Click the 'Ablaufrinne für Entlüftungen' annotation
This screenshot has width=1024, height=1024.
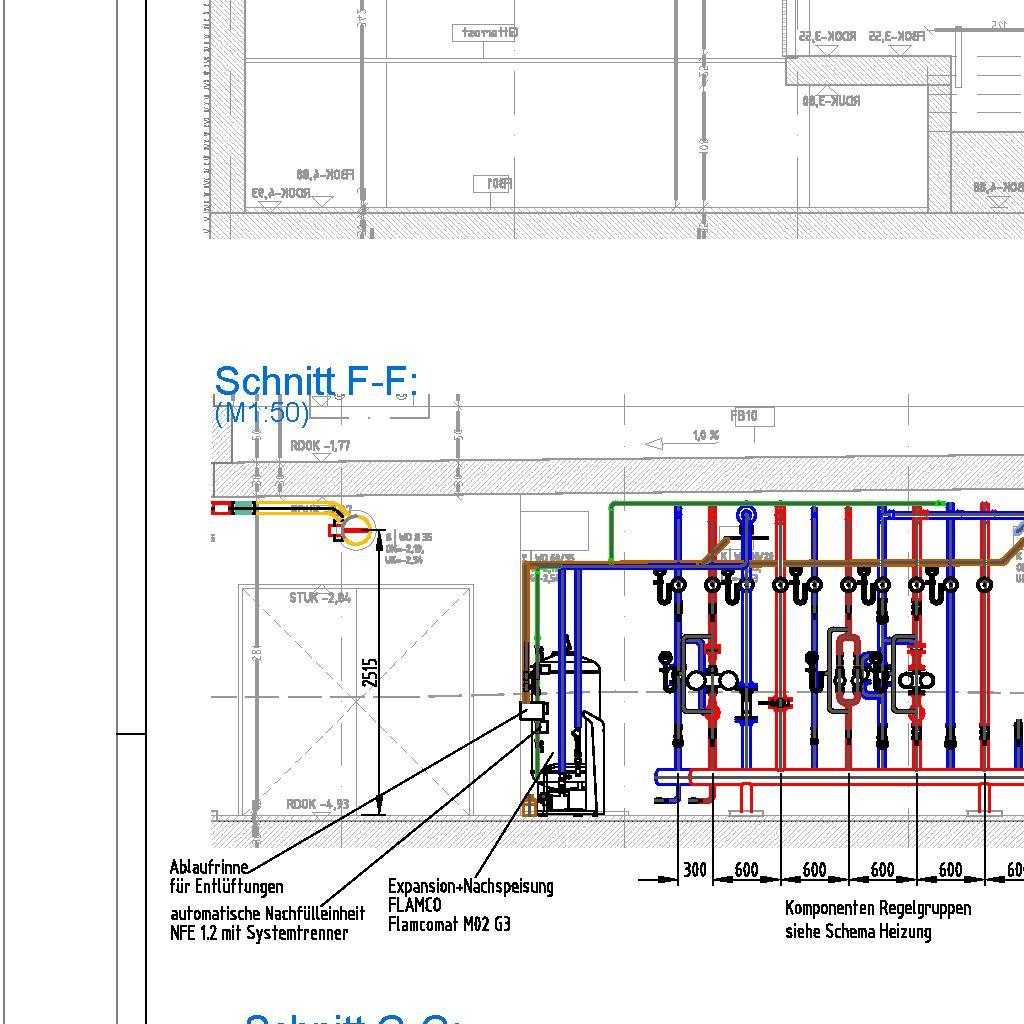(227, 877)
